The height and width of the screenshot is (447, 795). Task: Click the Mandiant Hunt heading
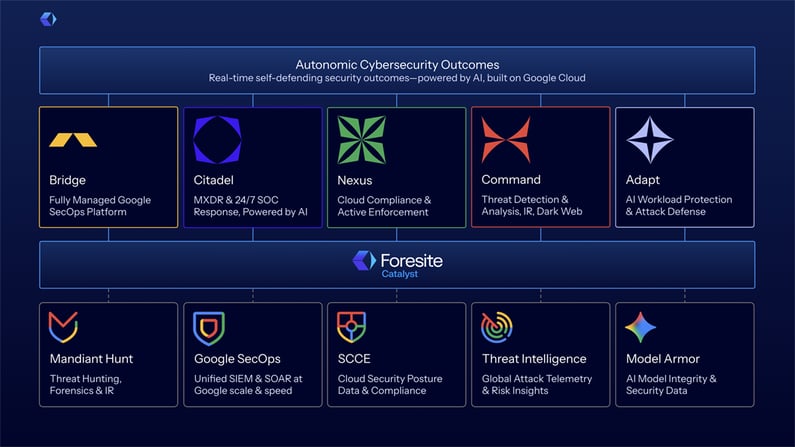pos(91,359)
